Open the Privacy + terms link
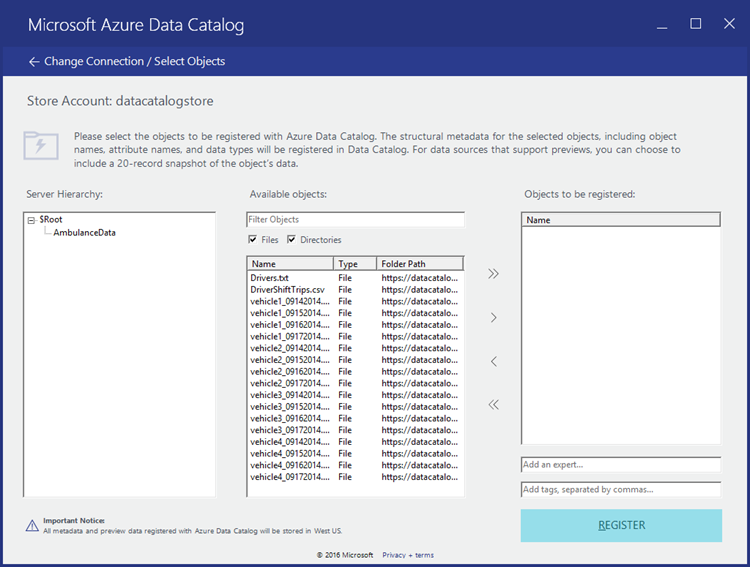 (408, 555)
